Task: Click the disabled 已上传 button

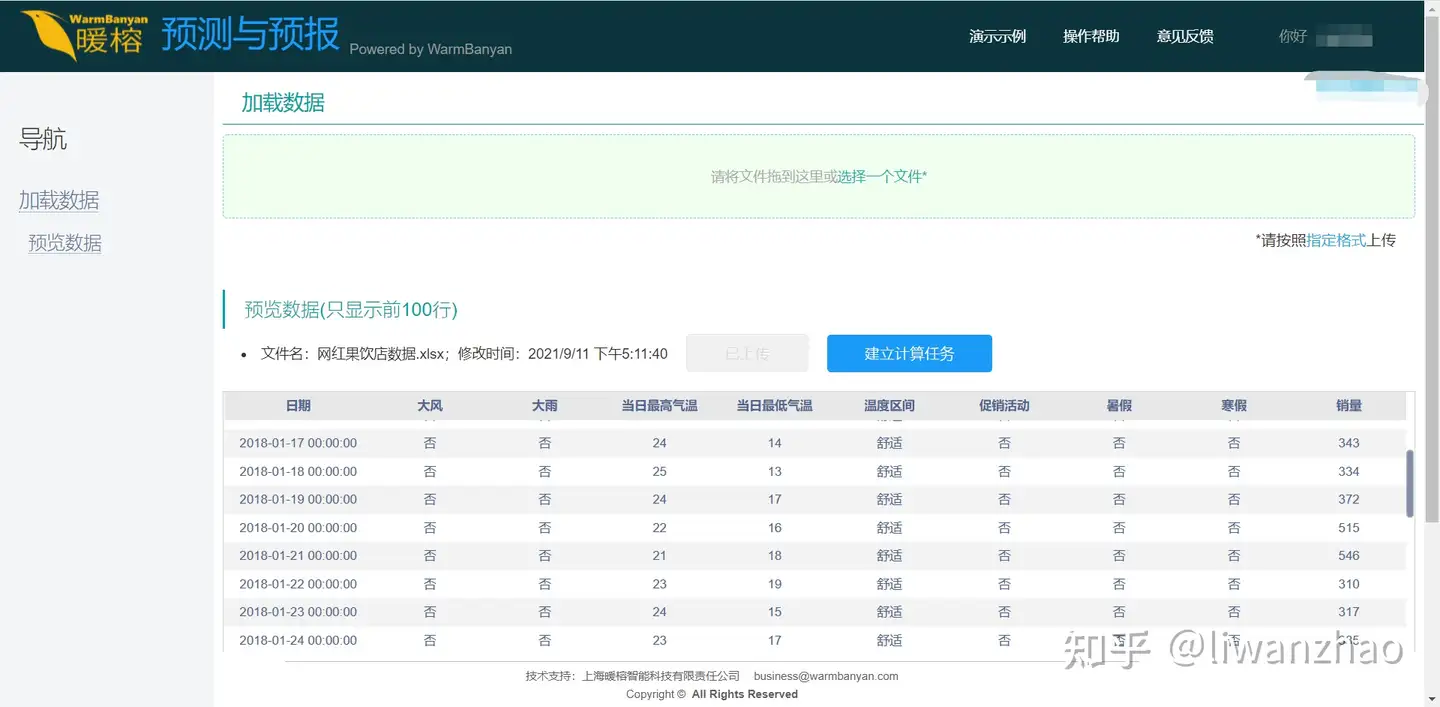Action: (747, 353)
